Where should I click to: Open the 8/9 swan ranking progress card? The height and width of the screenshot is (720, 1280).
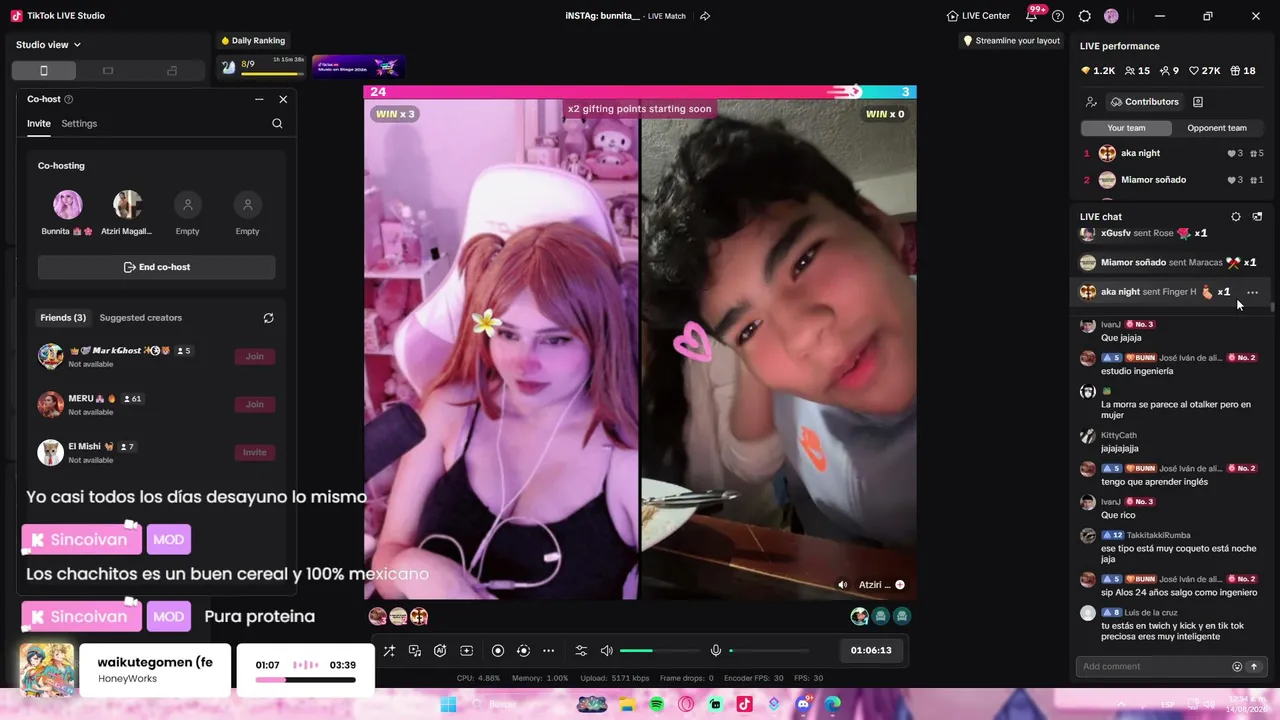click(x=262, y=67)
